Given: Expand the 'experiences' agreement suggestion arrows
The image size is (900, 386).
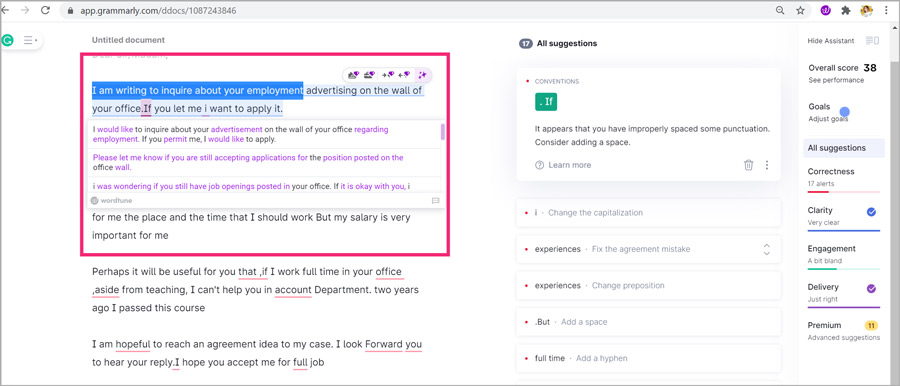Looking at the screenshot, I should [x=766, y=249].
